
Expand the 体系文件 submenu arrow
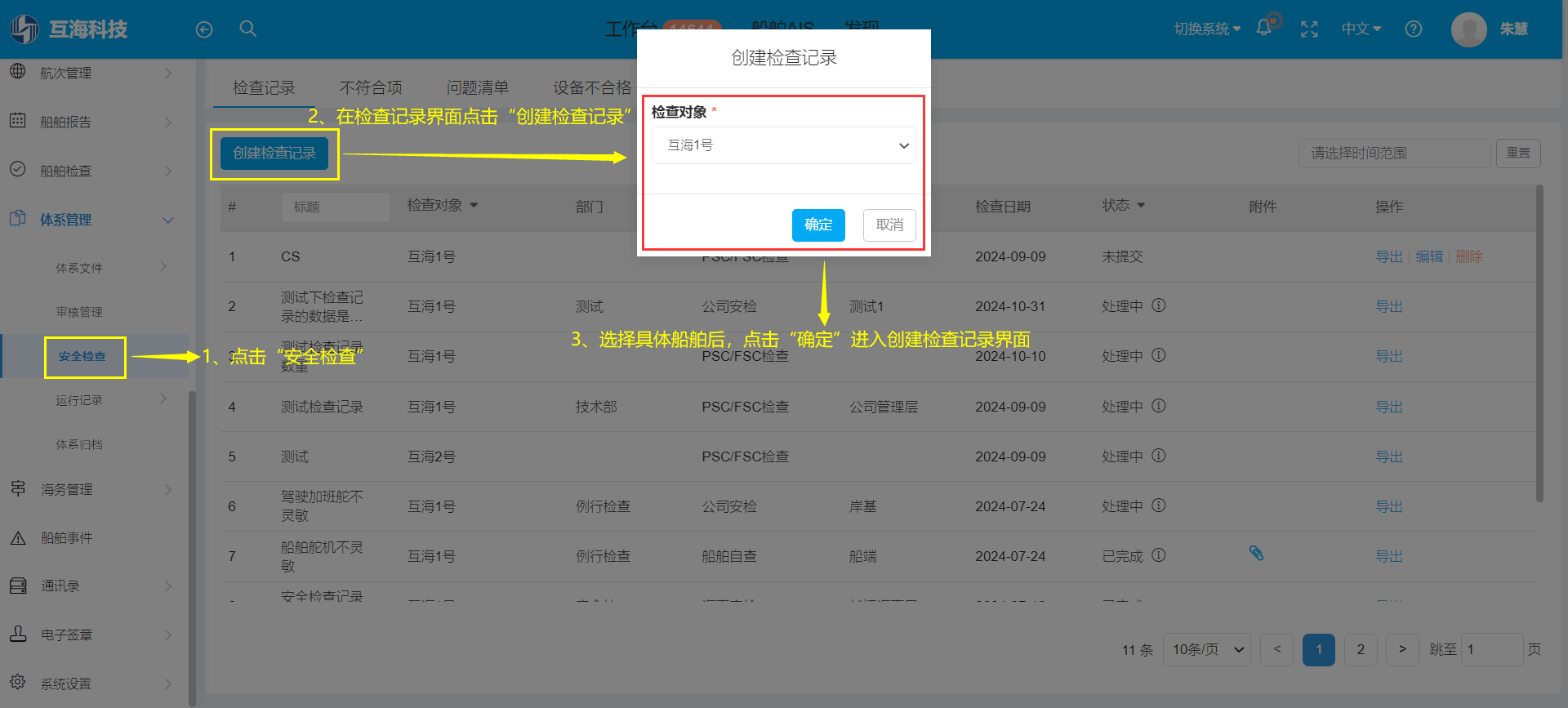(163, 266)
